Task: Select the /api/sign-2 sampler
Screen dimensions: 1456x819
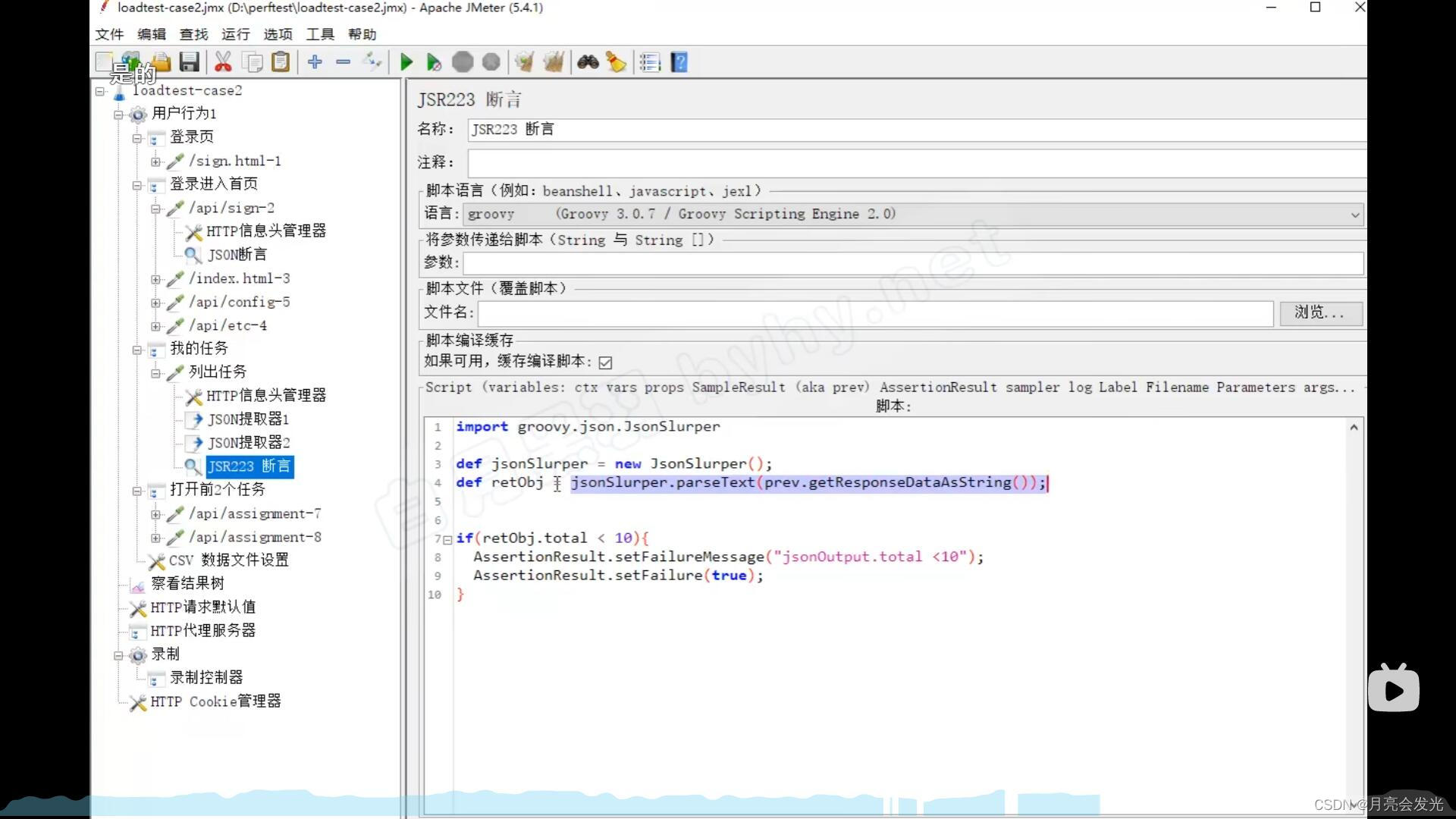Action: pyautogui.click(x=231, y=208)
